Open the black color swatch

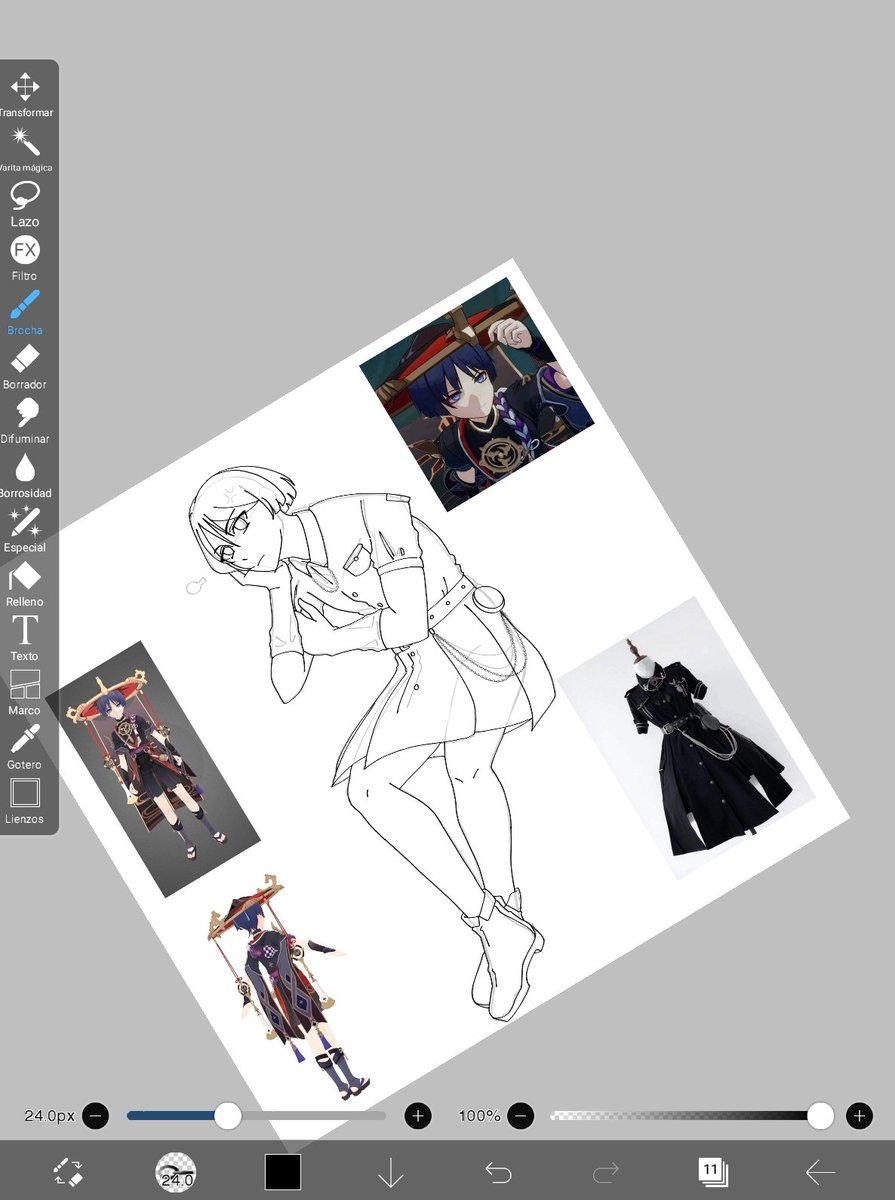tap(283, 1172)
